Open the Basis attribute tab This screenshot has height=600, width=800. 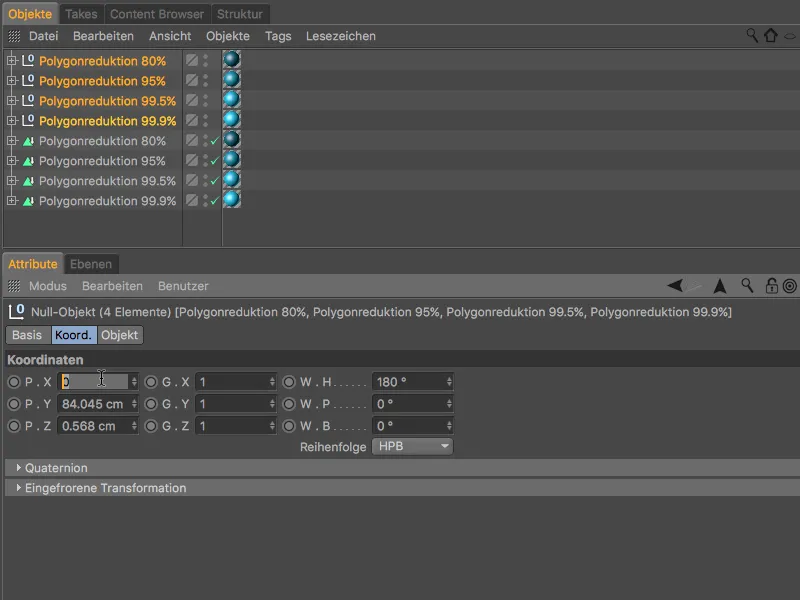[27, 335]
